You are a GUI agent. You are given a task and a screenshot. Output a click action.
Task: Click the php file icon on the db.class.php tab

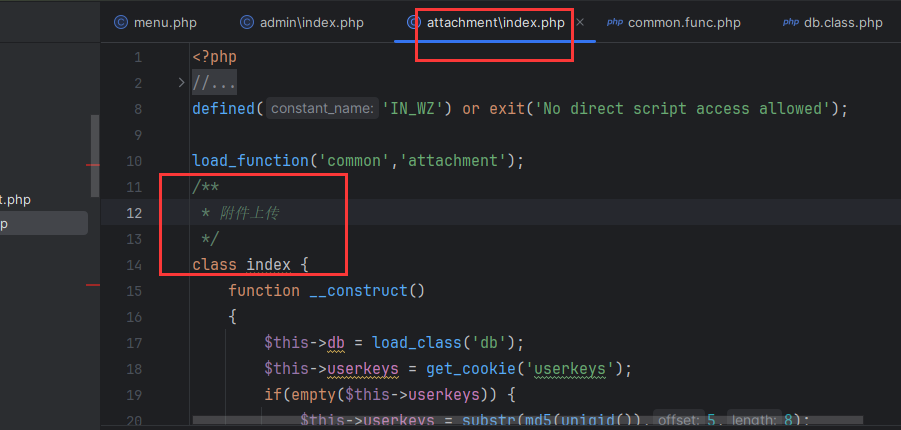790,22
